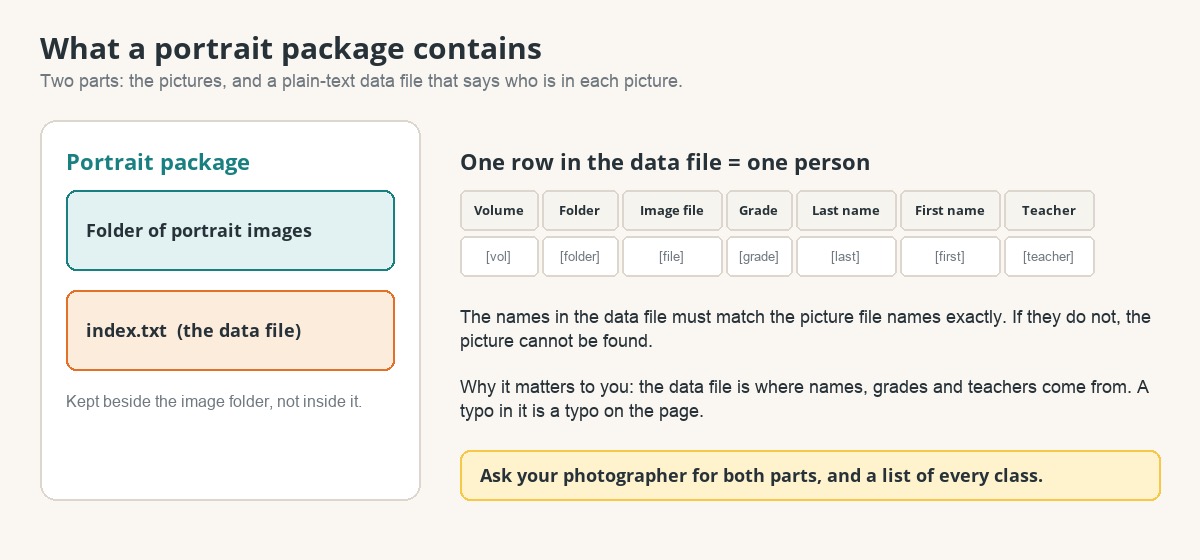Click the 'names in the data file must match' paragraph
Viewport: 1200px width, 560px height.
(x=805, y=329)
